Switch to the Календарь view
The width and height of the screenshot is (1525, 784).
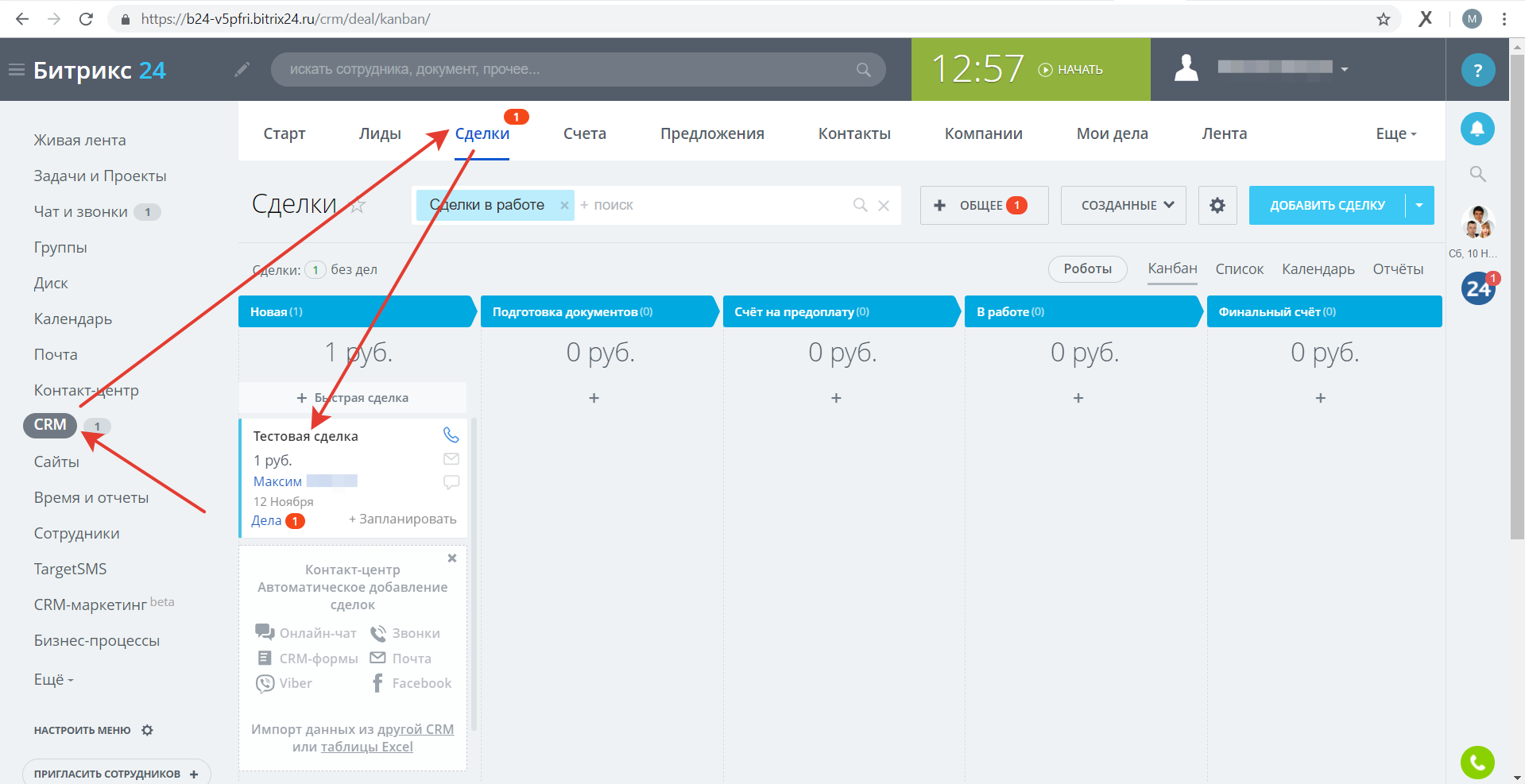tap(1318, 269)
